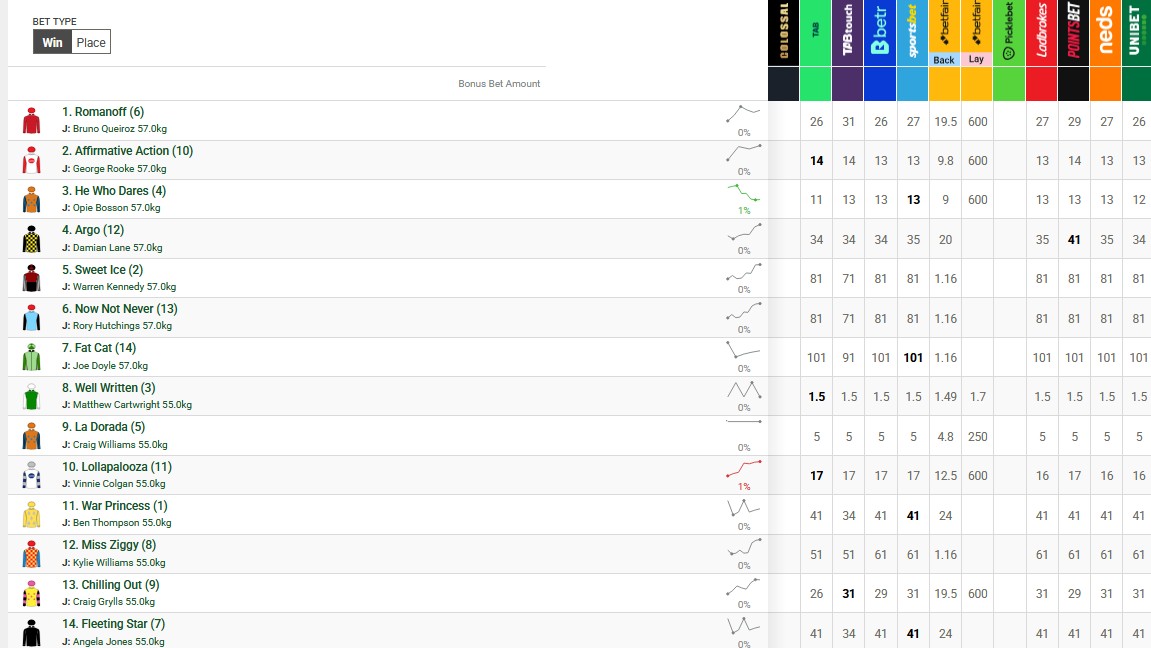1151x648 pixels.
Task: Click the odds trend sparkline for Lollapalooza
Action: point(744,467)
